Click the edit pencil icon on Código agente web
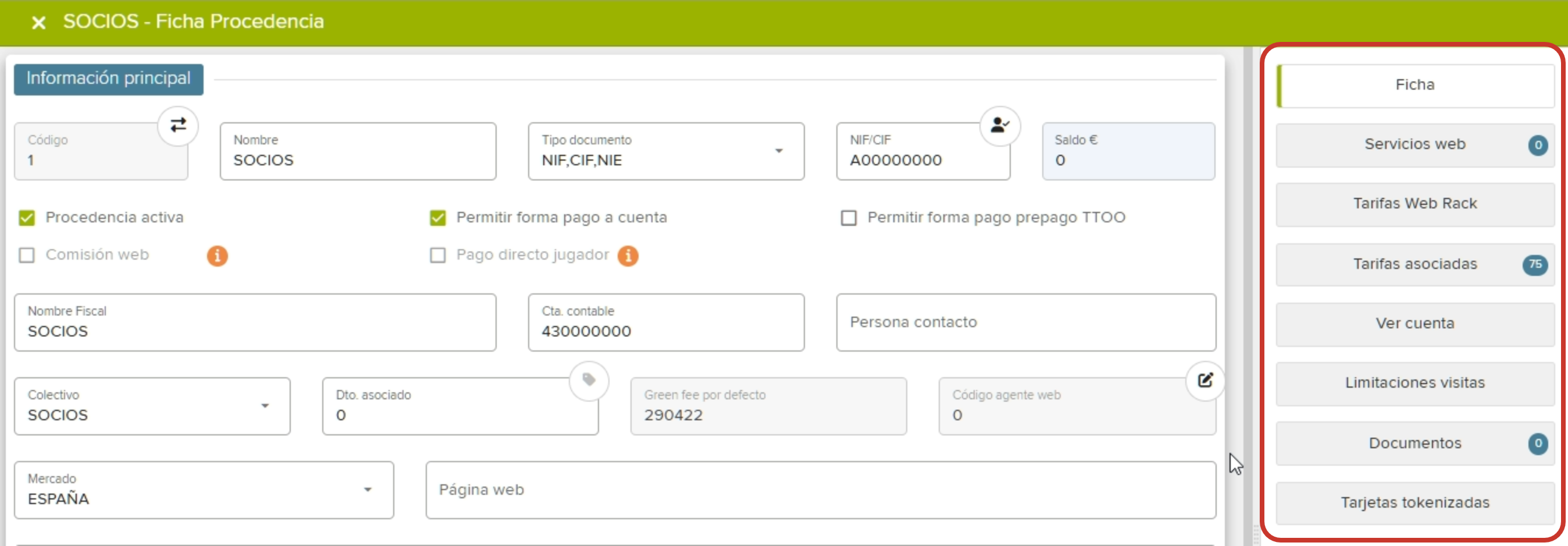Viewport: 1568px width, 546px height. click(1205, 380)
